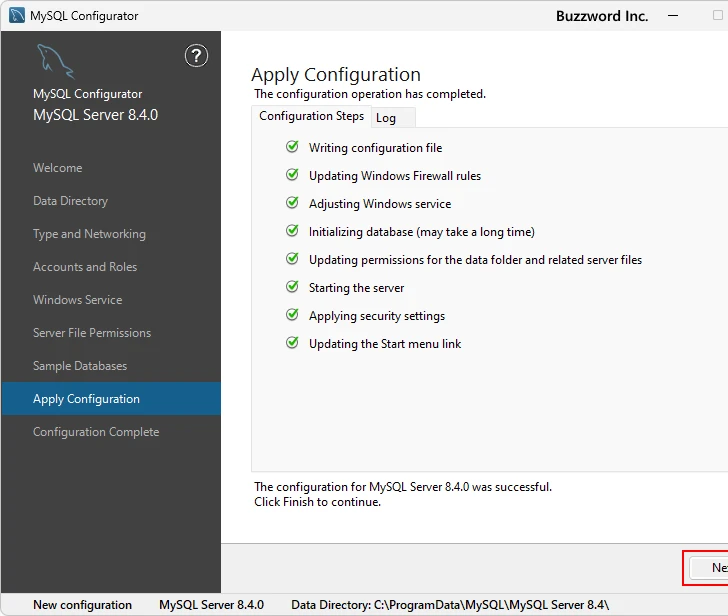The width and height of the screenshot is (728, 616).
Task: Minimize the MySQL Configurator window
Action: tap(673, 16)
